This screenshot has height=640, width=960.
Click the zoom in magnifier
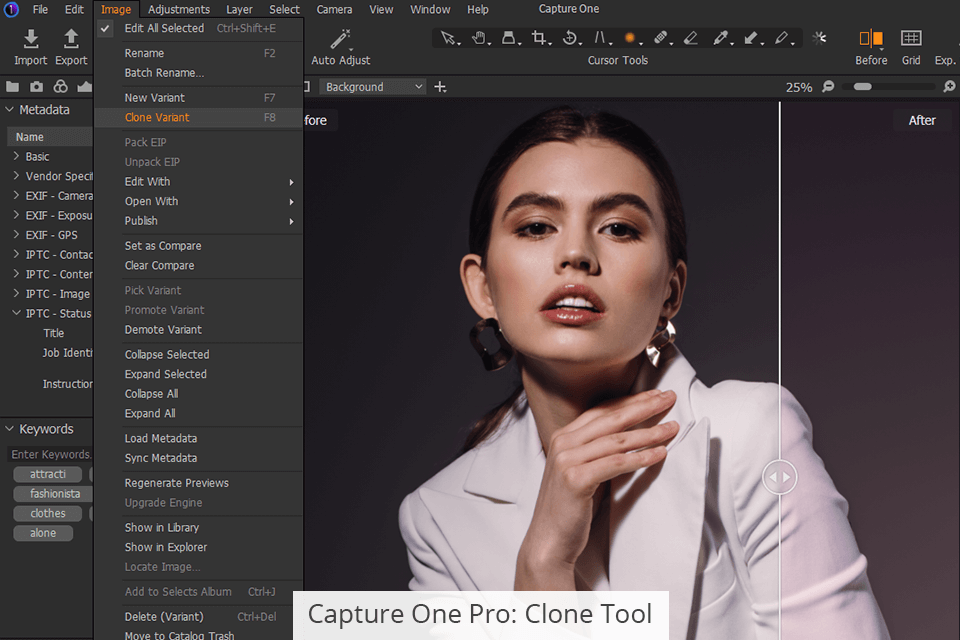(x=949, y=86)
